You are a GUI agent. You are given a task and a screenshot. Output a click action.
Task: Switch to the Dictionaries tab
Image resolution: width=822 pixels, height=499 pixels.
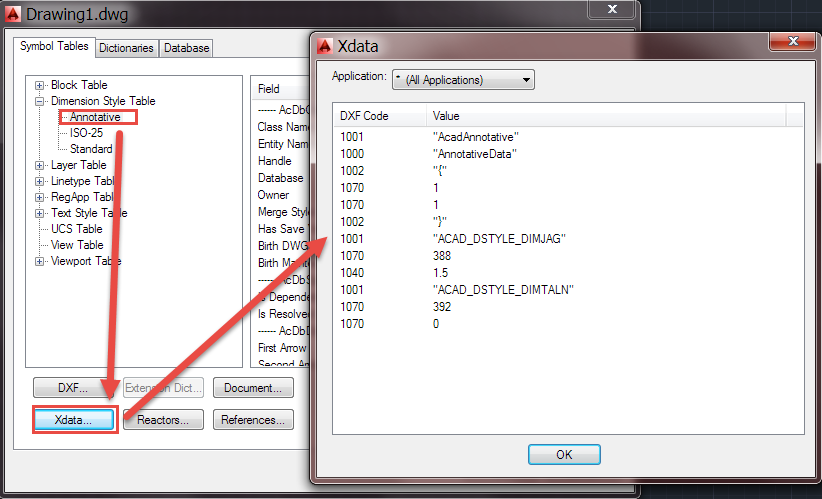126,48
